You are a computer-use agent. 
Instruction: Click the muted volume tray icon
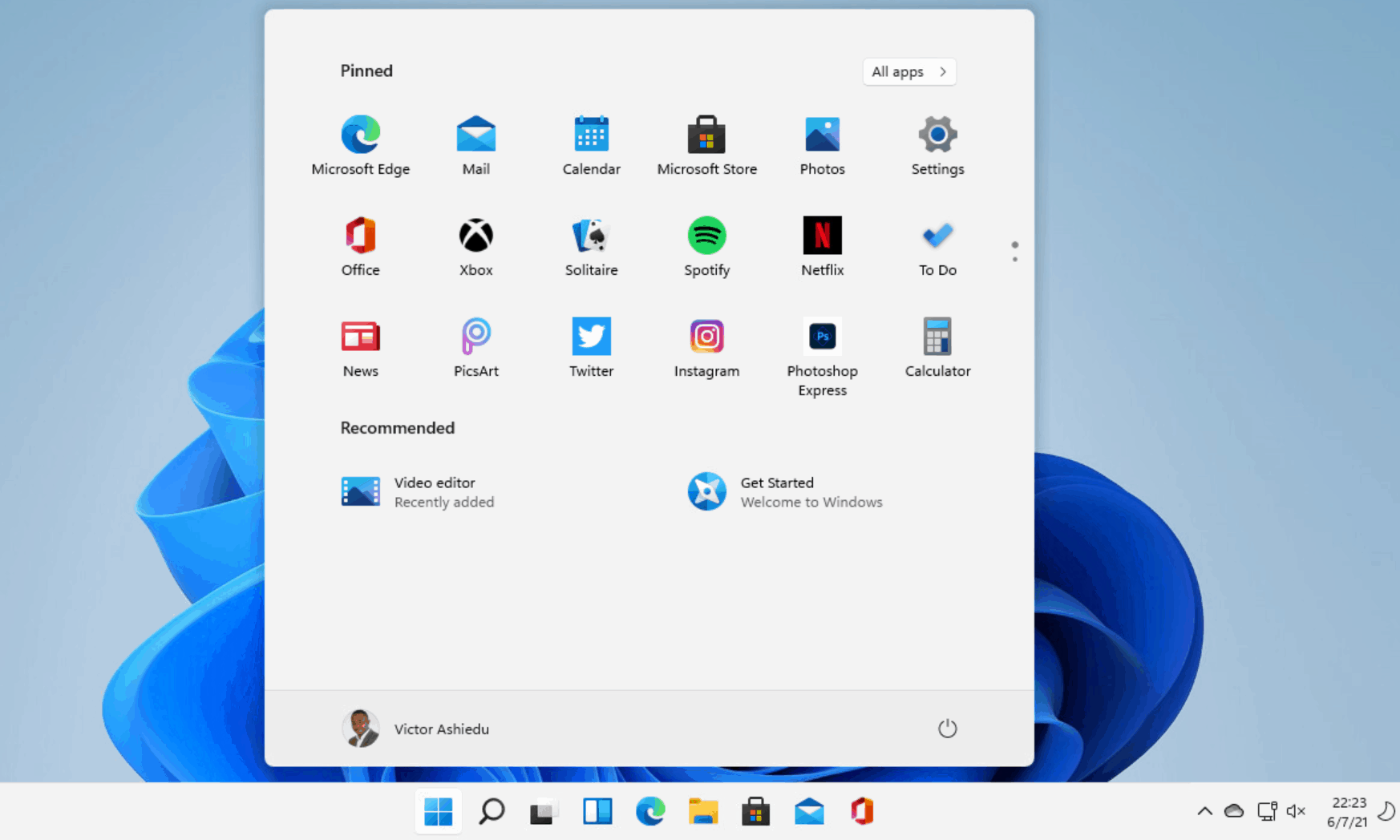[x=1296, y=811]
